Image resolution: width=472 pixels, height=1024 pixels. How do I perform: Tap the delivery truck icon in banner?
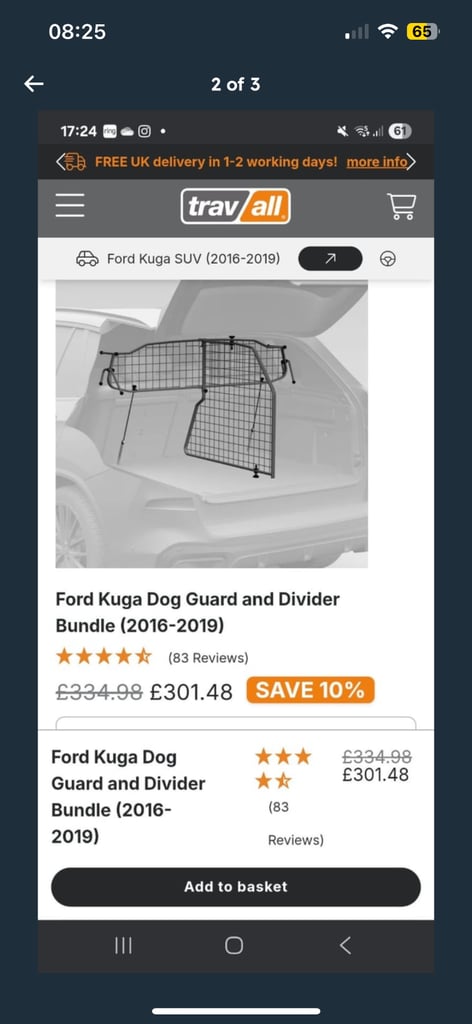[76, 162]
